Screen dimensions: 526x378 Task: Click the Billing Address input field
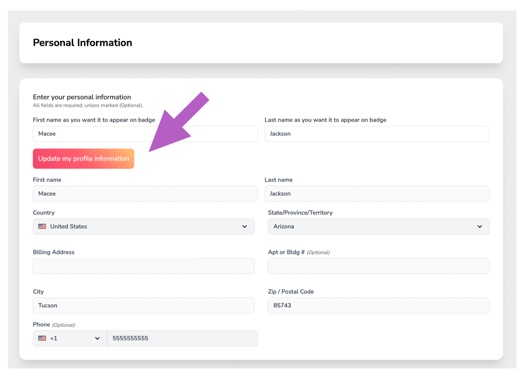click(x=144, y=266)
